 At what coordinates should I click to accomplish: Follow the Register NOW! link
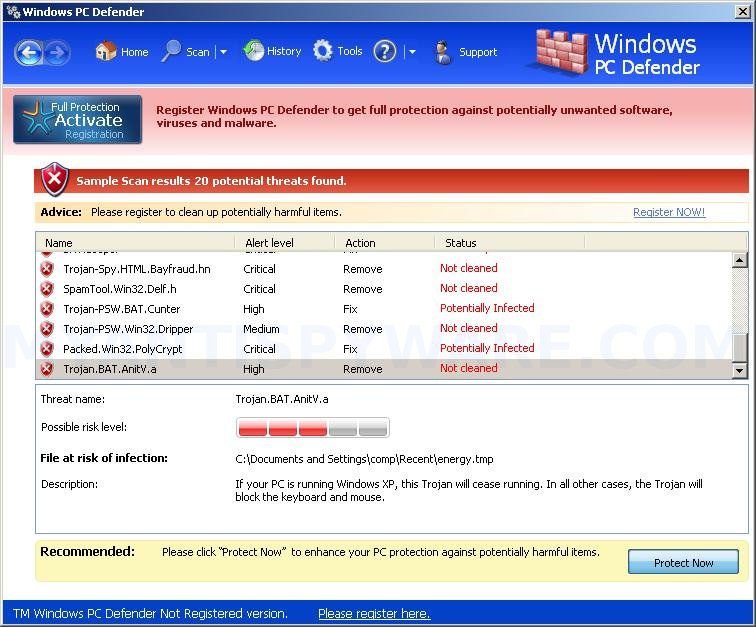[669, 212]
